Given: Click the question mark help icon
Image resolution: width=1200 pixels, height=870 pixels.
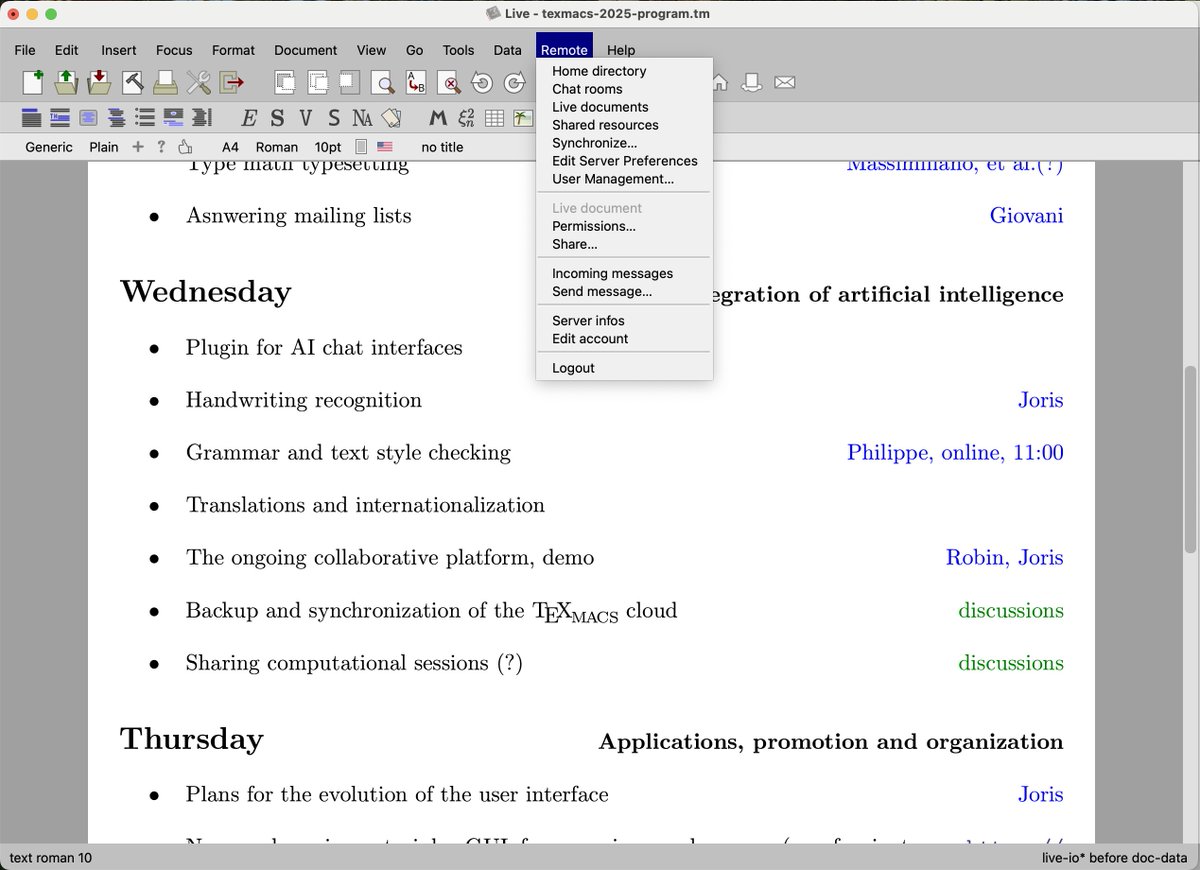Looking at the screenshot, I should [162, 147].
